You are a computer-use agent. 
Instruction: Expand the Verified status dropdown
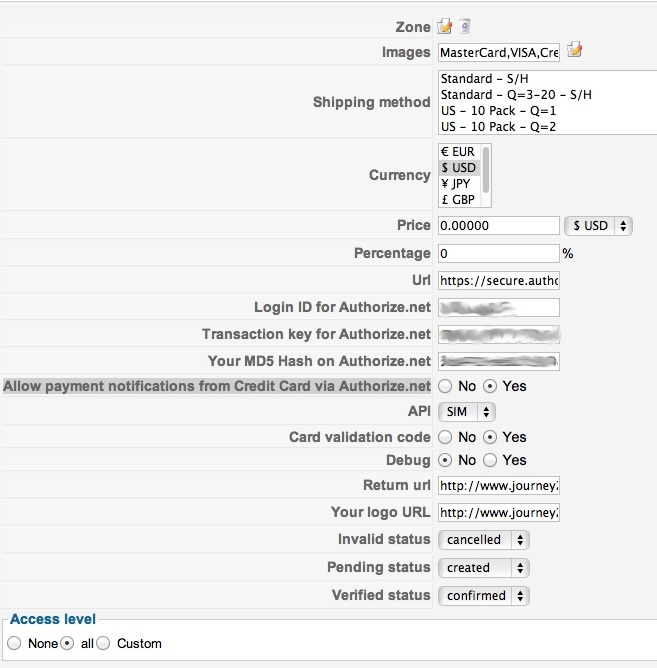(x=483, y=595)
